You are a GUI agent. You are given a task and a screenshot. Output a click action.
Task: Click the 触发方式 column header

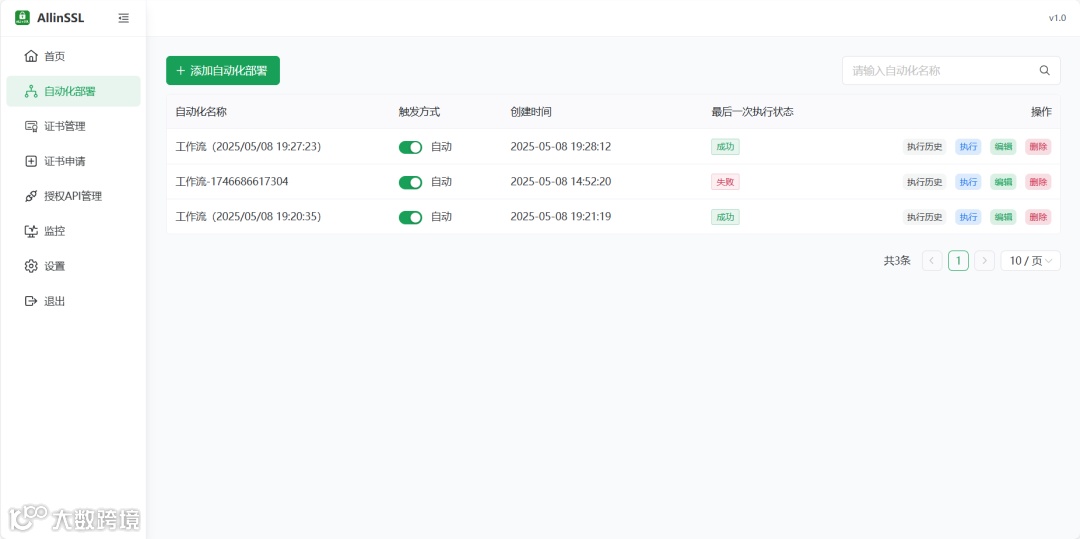[x=419, y=112]
